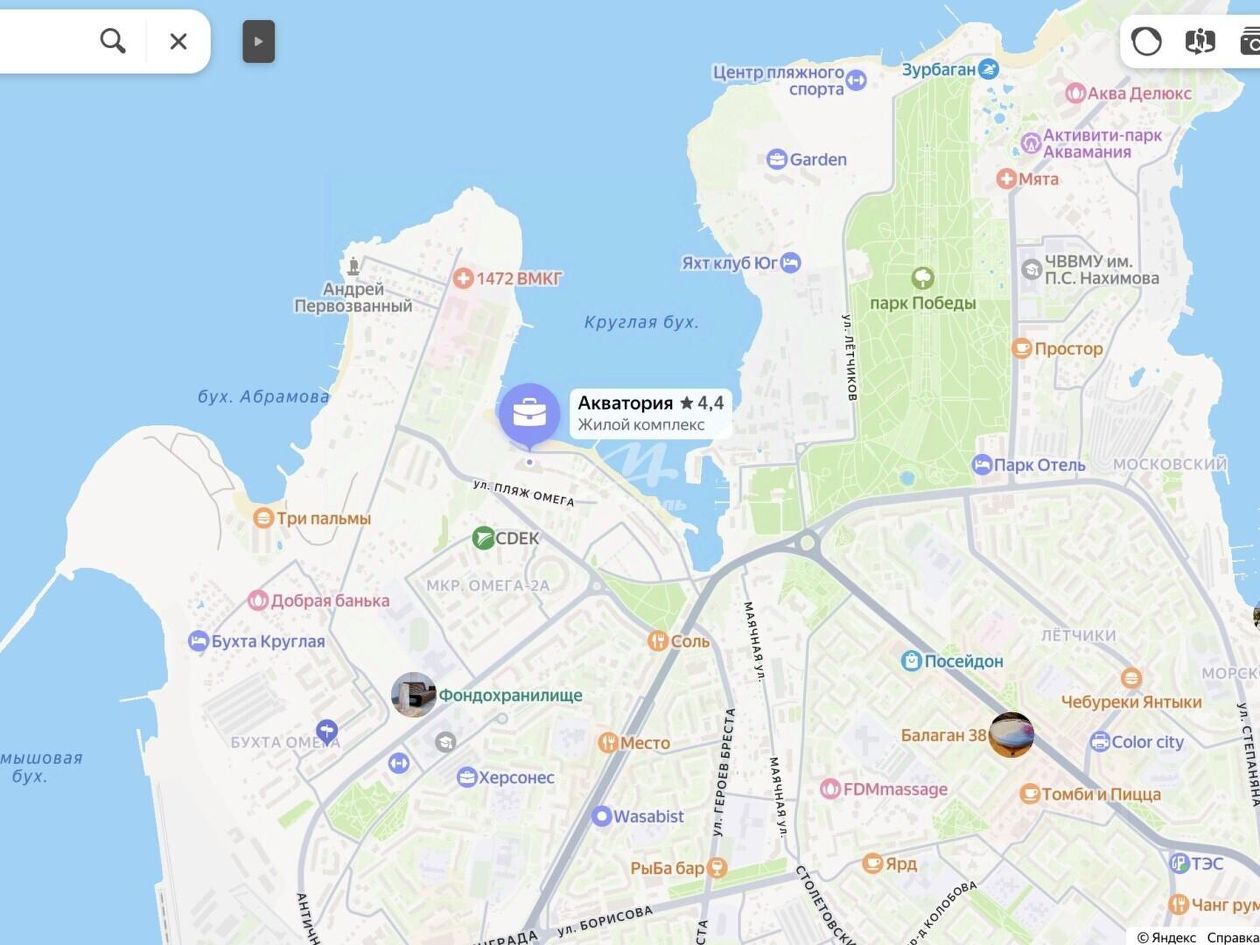1260x945 pixels.
Task: Click the Wasabist marker
Action: click(x=601, y=816)
